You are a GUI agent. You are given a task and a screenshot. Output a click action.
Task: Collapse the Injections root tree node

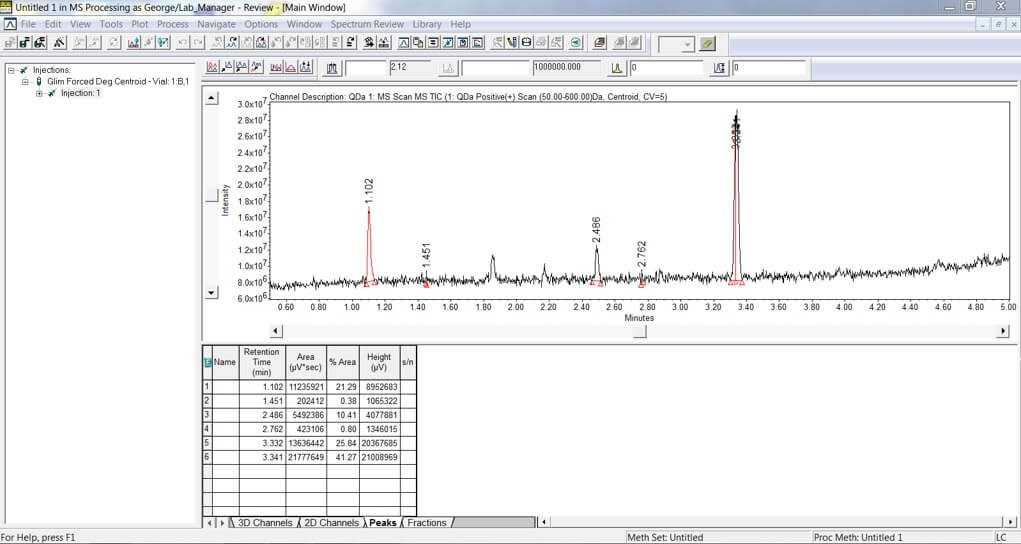coord(11,70)
